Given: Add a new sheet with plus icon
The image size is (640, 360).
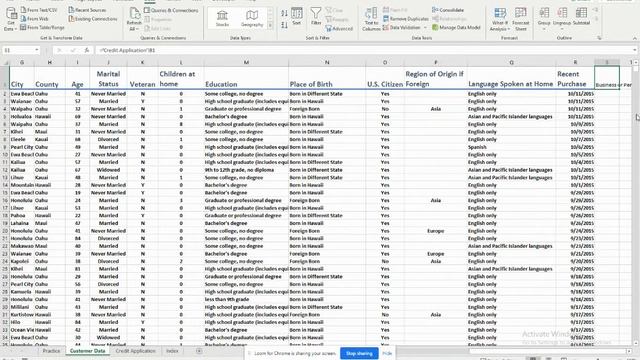Looking at the screenshot, I should [x=199, y=351].
